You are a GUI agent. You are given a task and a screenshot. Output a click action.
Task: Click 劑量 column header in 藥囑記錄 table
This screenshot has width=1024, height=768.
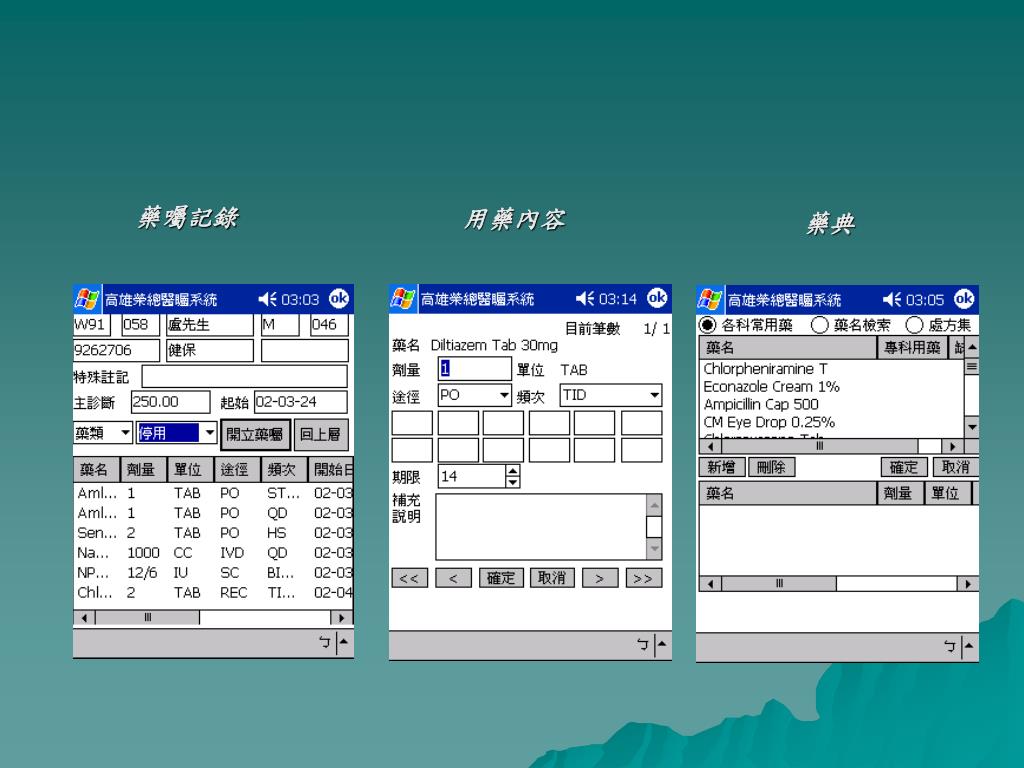point(143,470)
